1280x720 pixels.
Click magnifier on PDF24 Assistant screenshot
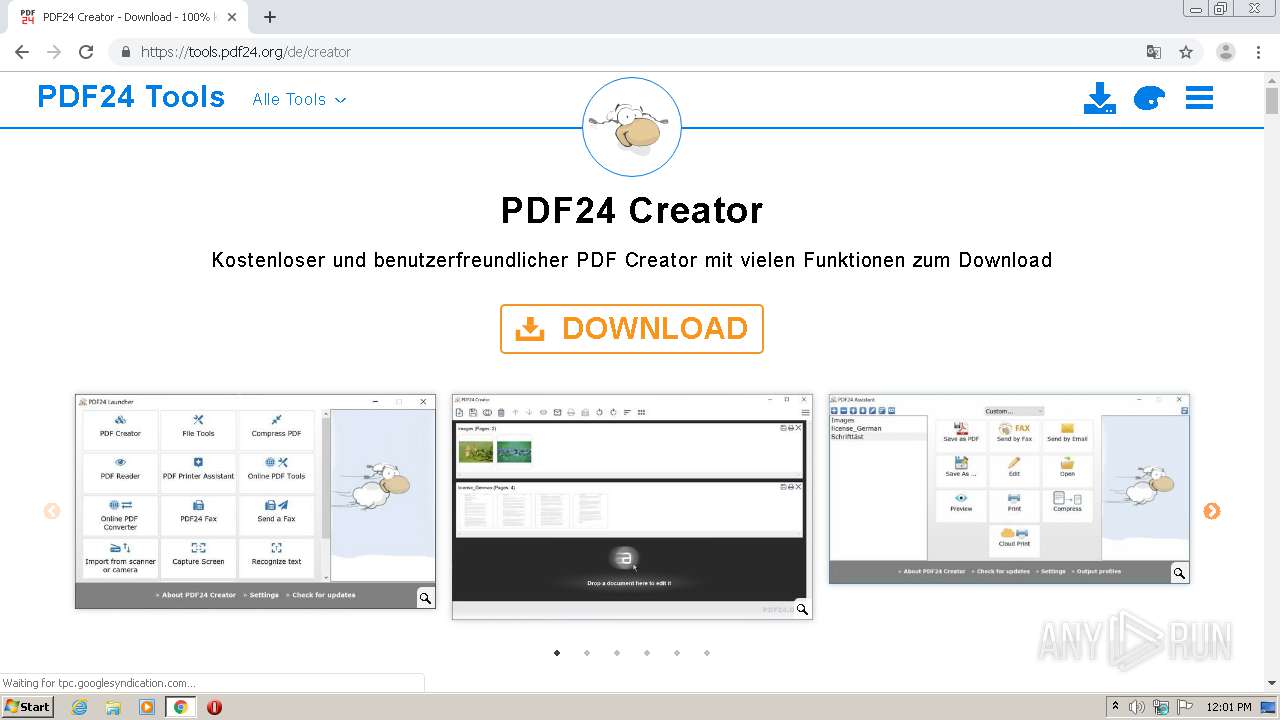tap(1179, 573)
